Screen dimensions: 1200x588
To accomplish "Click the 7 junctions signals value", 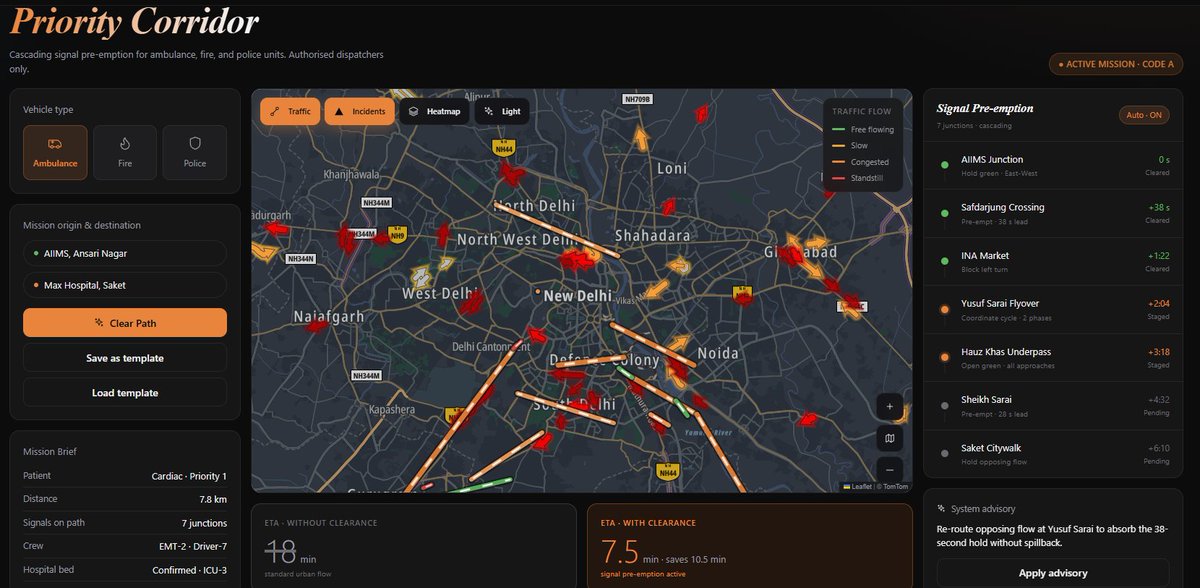I will point(204,523).
